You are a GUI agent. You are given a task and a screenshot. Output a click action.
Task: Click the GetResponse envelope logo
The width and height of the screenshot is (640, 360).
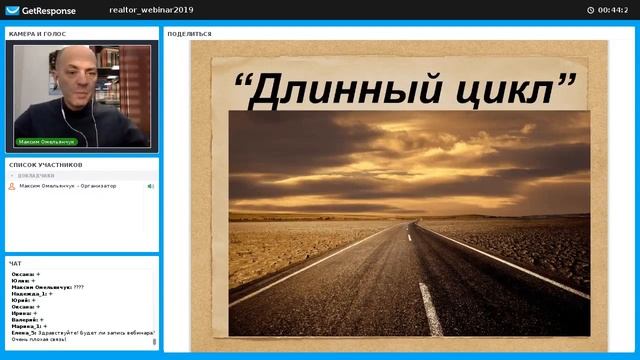tap(12, 10)
